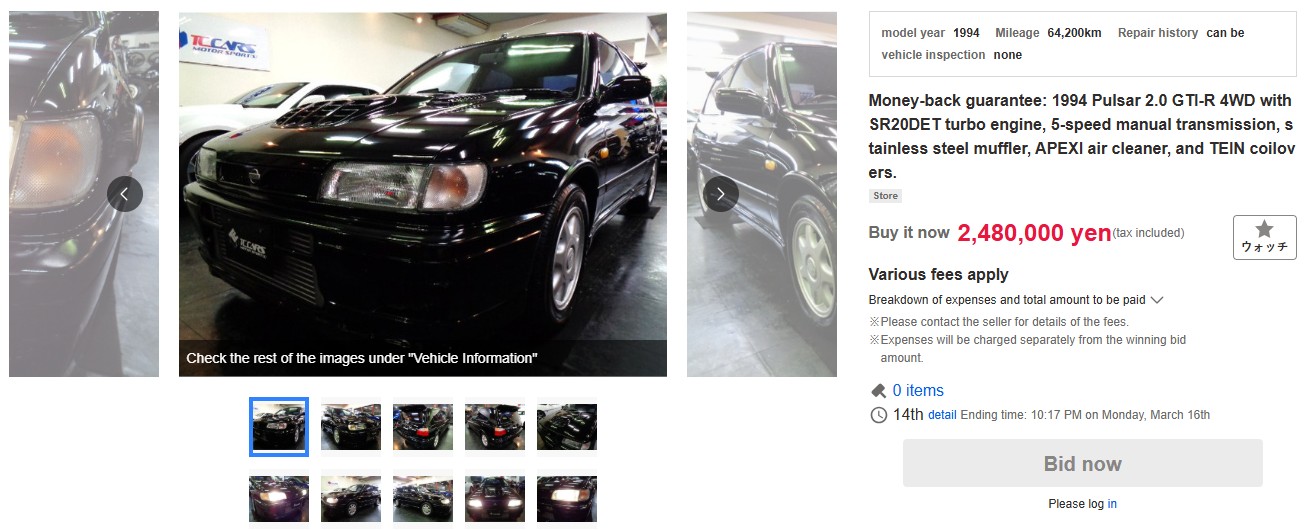Select first thumbnail in bottom row
The image size is (1309, 531).
click(x=279, y=499)
